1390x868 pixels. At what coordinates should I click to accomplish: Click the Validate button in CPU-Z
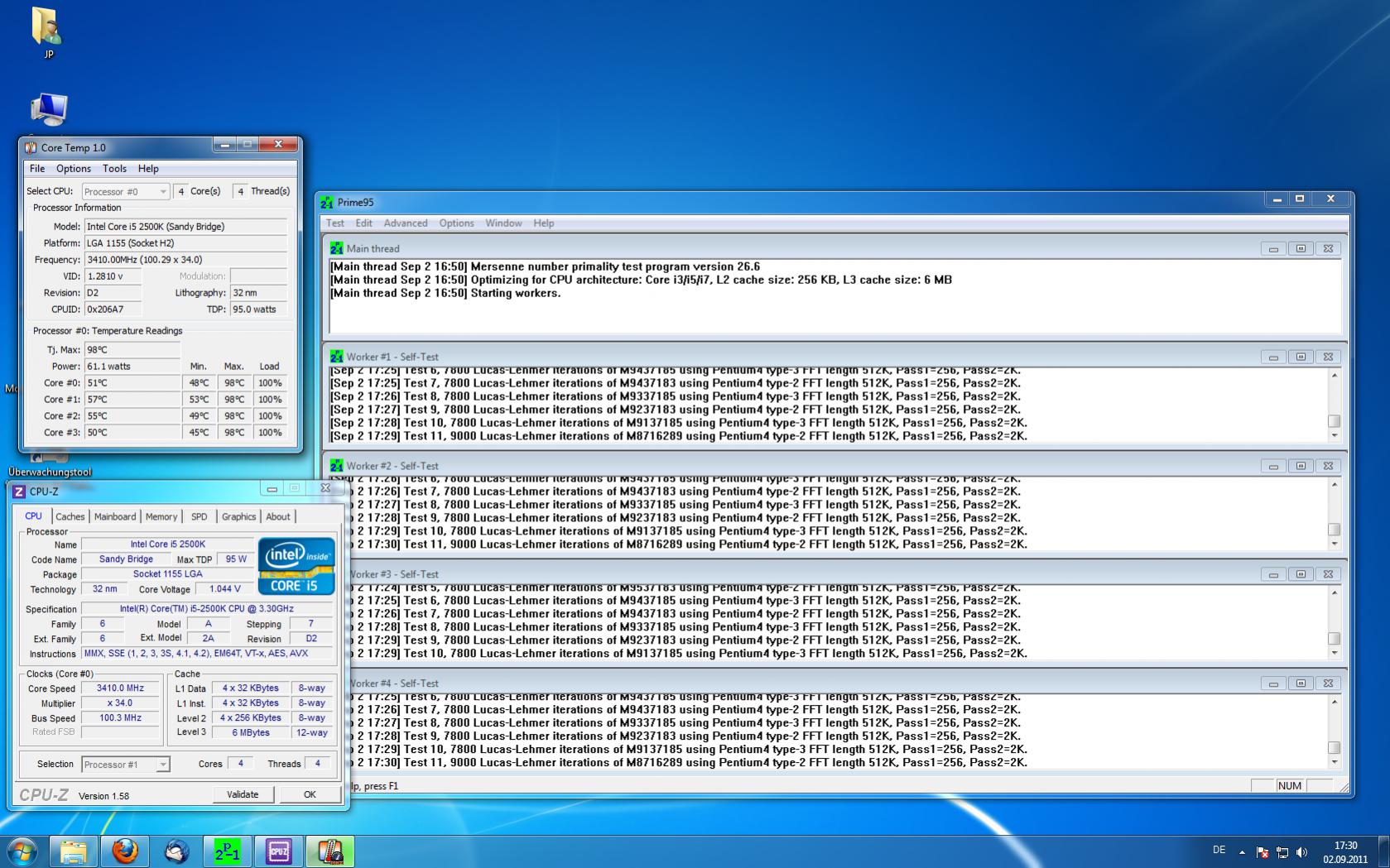pos(243,794)
